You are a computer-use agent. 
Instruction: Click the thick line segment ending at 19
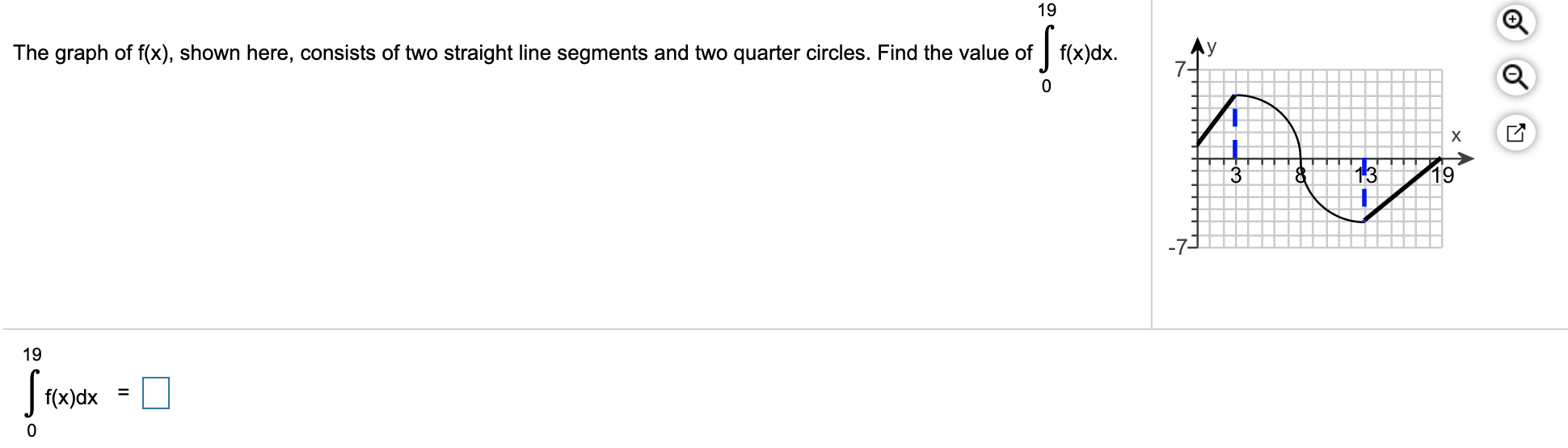coord(1402,190)
